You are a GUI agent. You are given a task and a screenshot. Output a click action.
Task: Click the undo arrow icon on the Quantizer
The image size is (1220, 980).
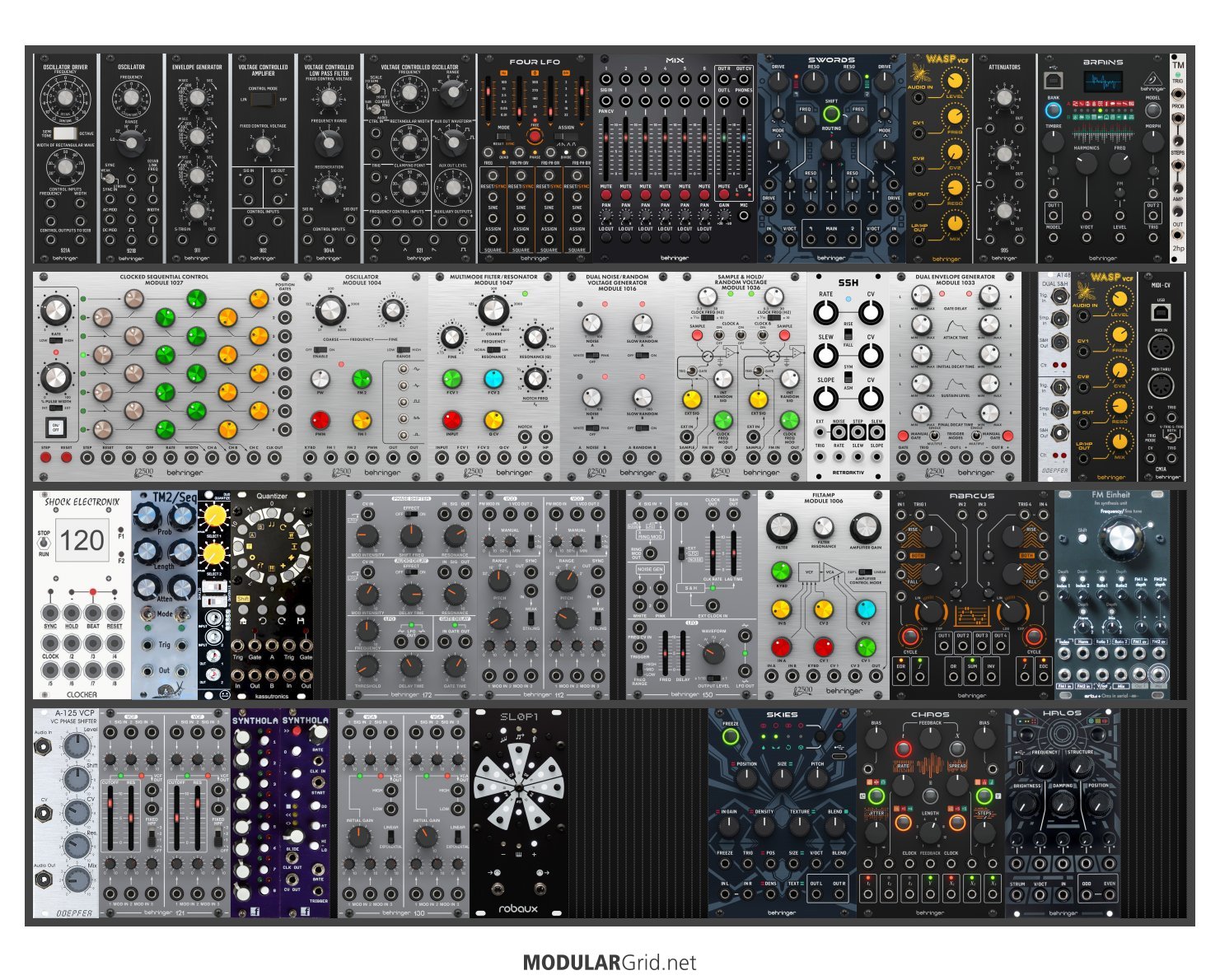(x=263, y=620)
